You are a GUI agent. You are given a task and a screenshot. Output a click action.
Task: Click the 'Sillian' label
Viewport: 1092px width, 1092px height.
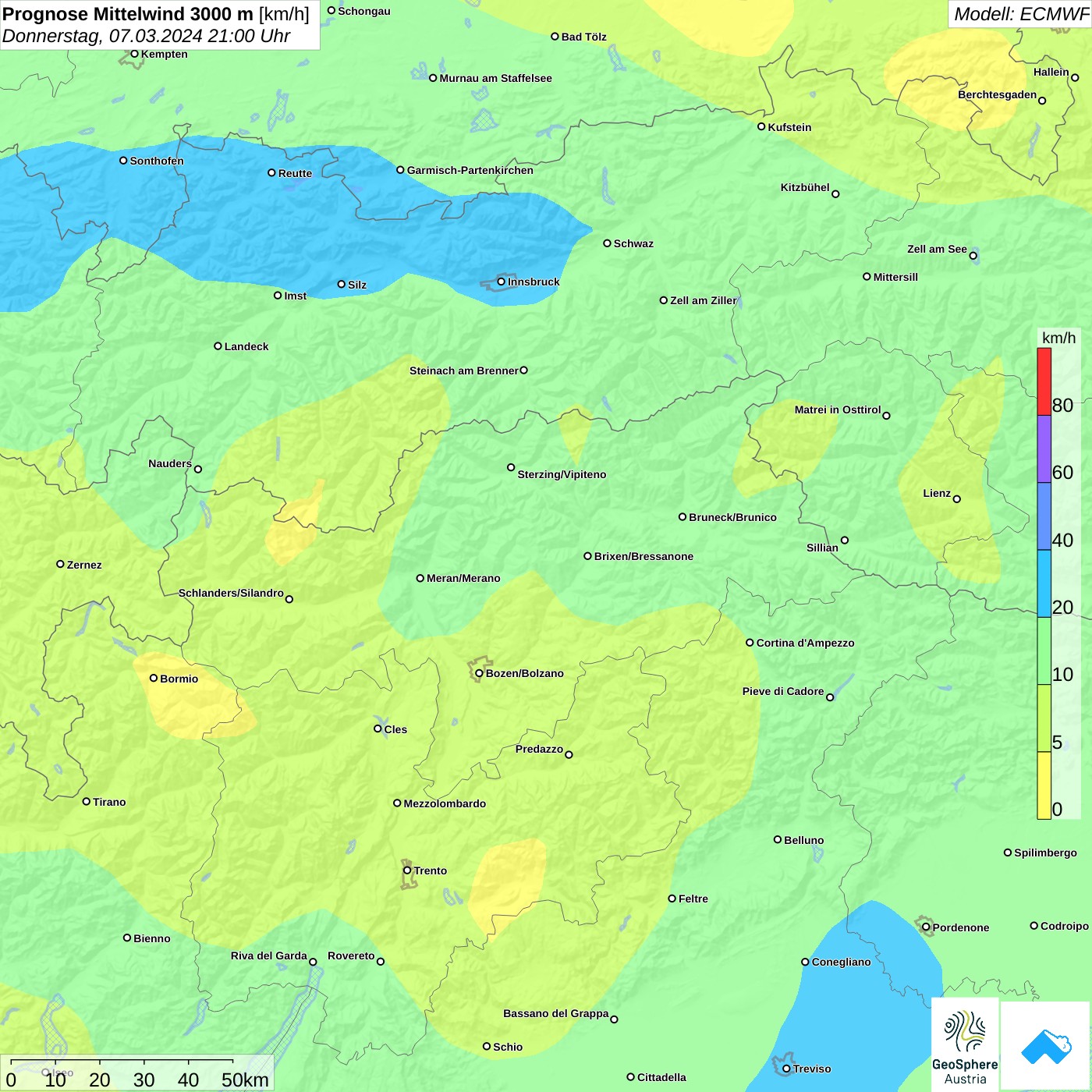[x=822, y=548]
